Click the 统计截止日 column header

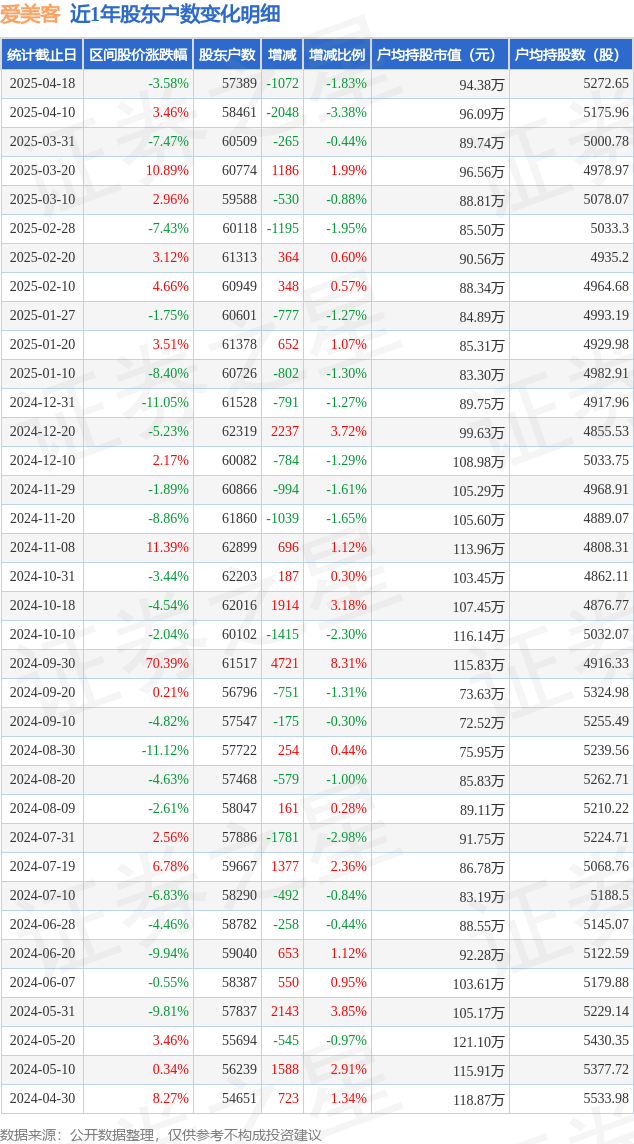tap(42, 55)
